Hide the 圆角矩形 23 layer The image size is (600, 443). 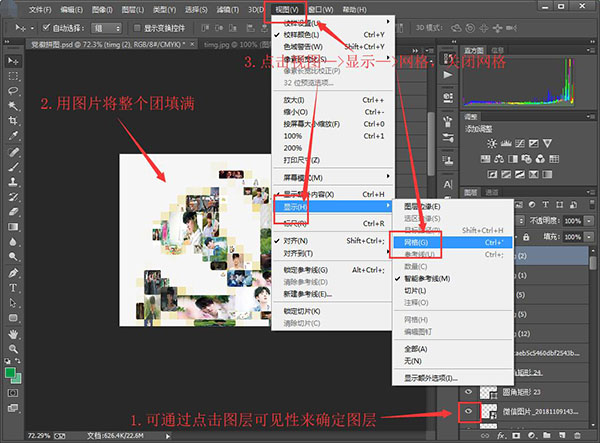pyautogui.click(x=469, y=392)
